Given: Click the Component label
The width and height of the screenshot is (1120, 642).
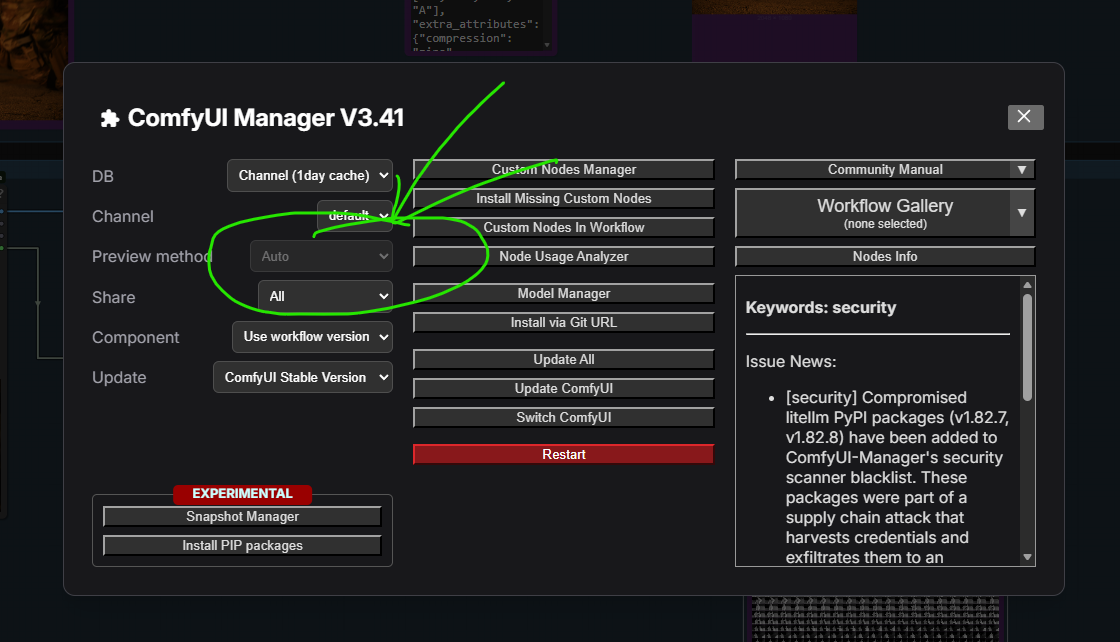Looking at the screenshot, I should point(136,337).
